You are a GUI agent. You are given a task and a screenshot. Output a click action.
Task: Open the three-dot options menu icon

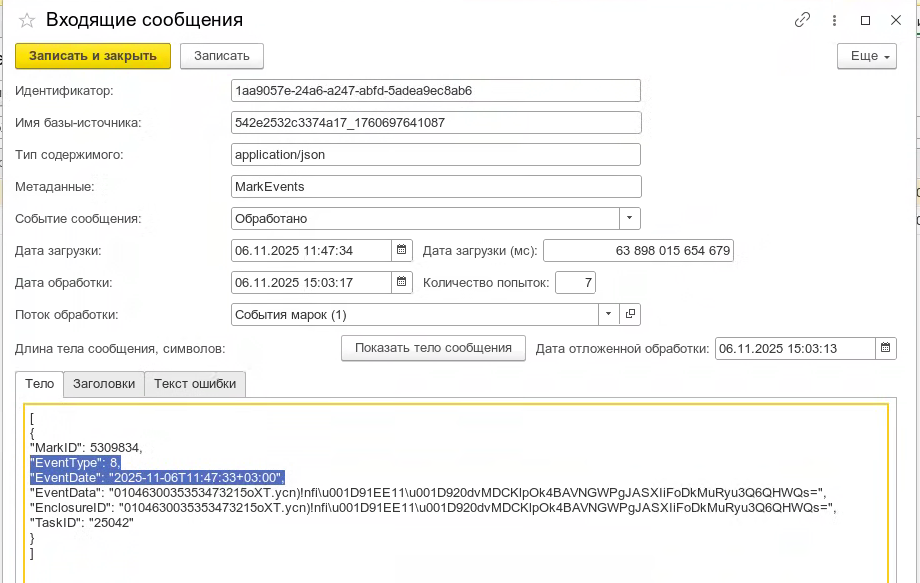point(834,20)
